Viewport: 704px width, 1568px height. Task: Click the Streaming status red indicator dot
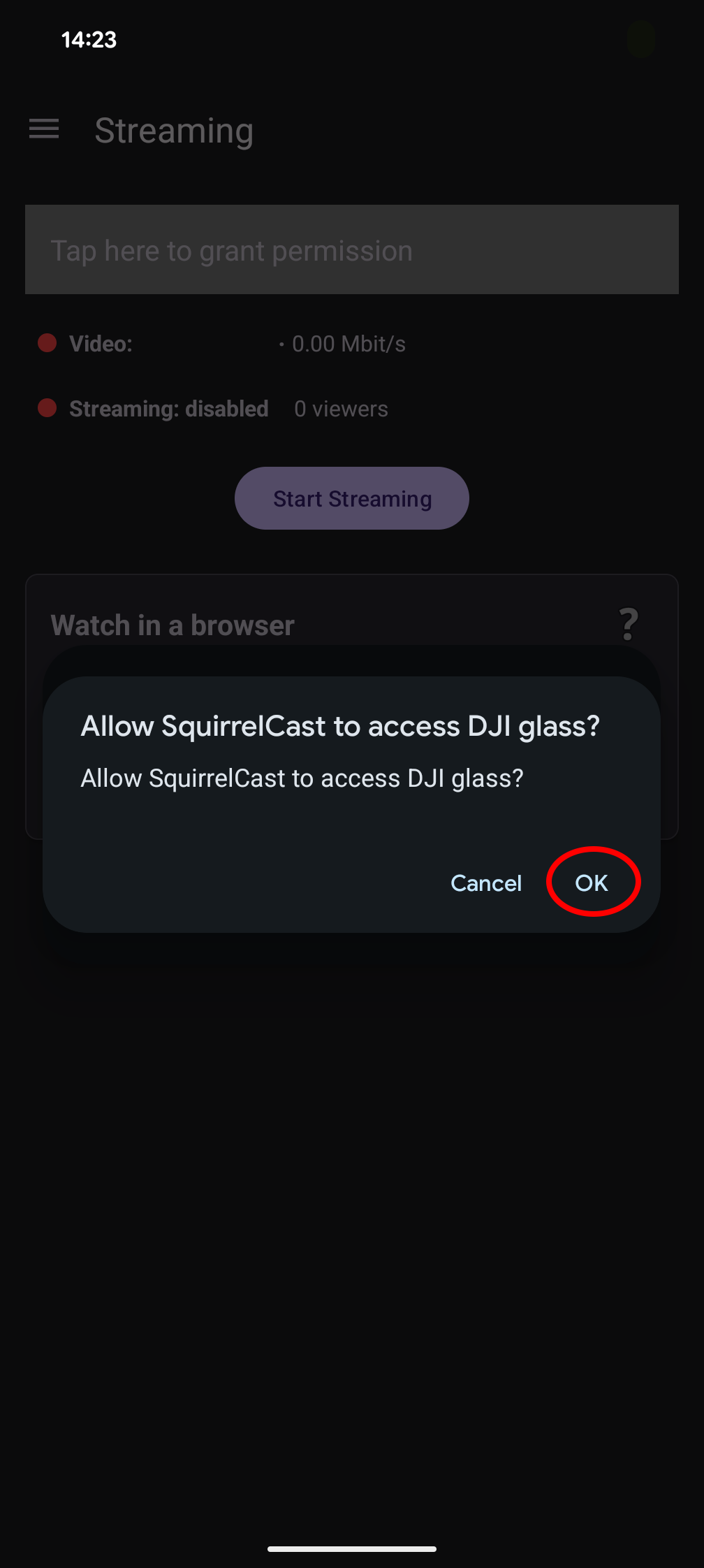[47, 408]
